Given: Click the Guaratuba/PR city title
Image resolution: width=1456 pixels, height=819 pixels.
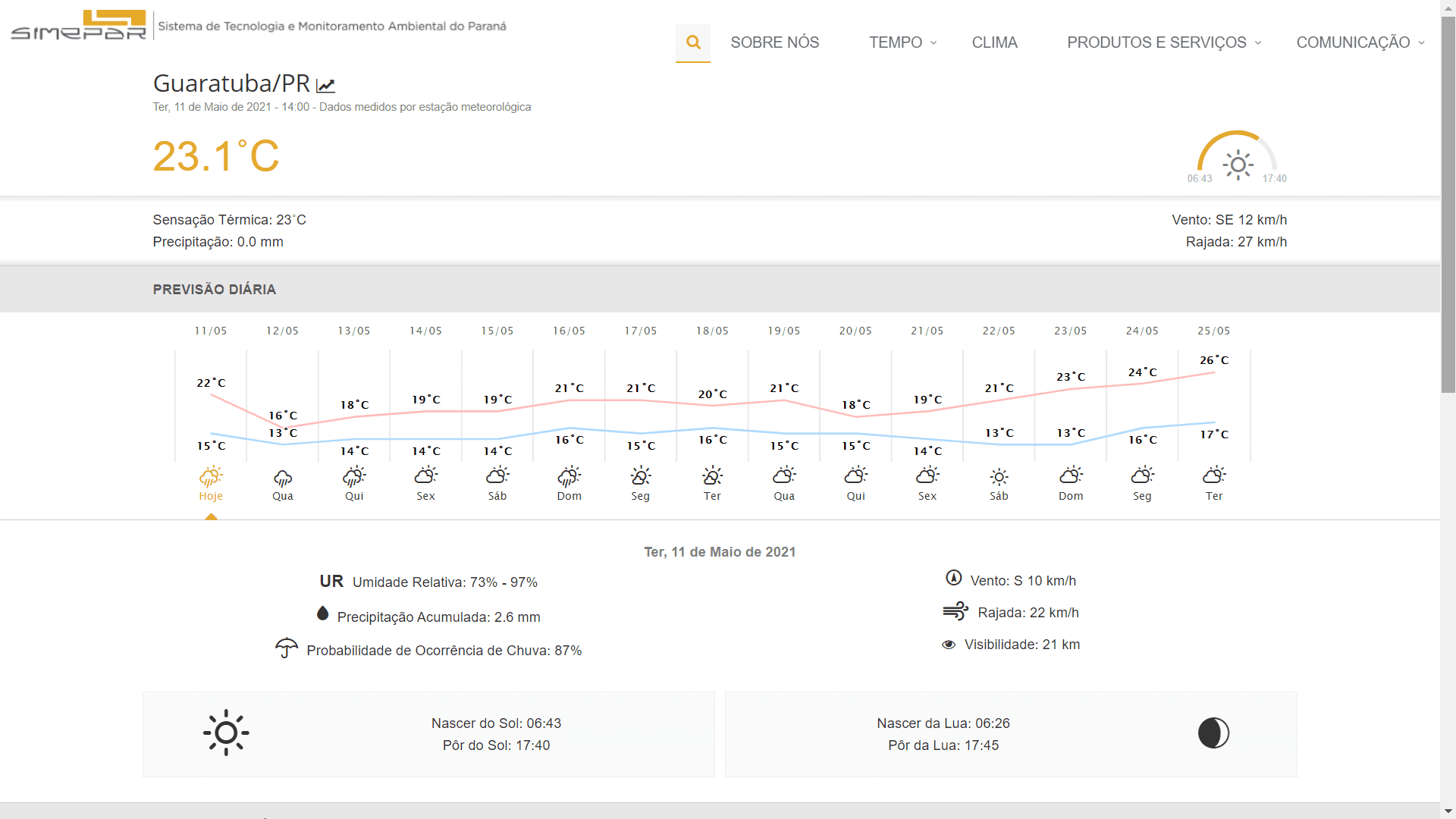Looking at the screenshot, I should 231,83.
